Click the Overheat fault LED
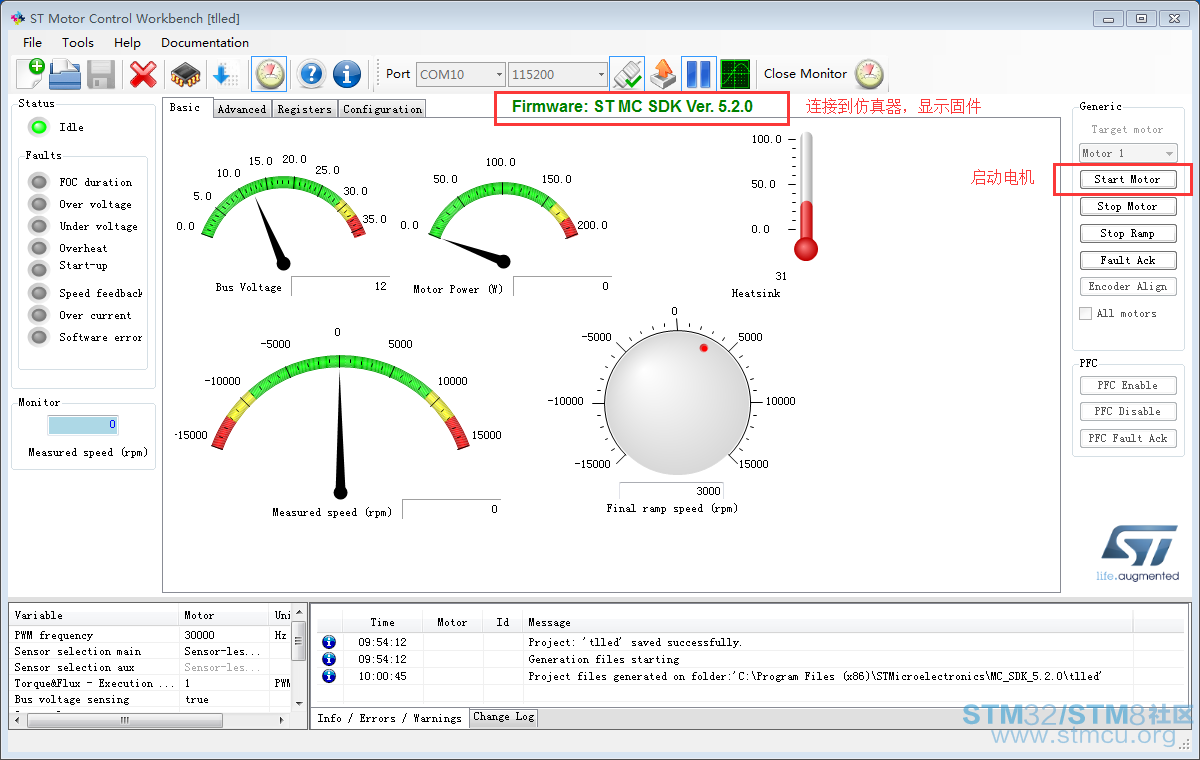 point(39,248)
